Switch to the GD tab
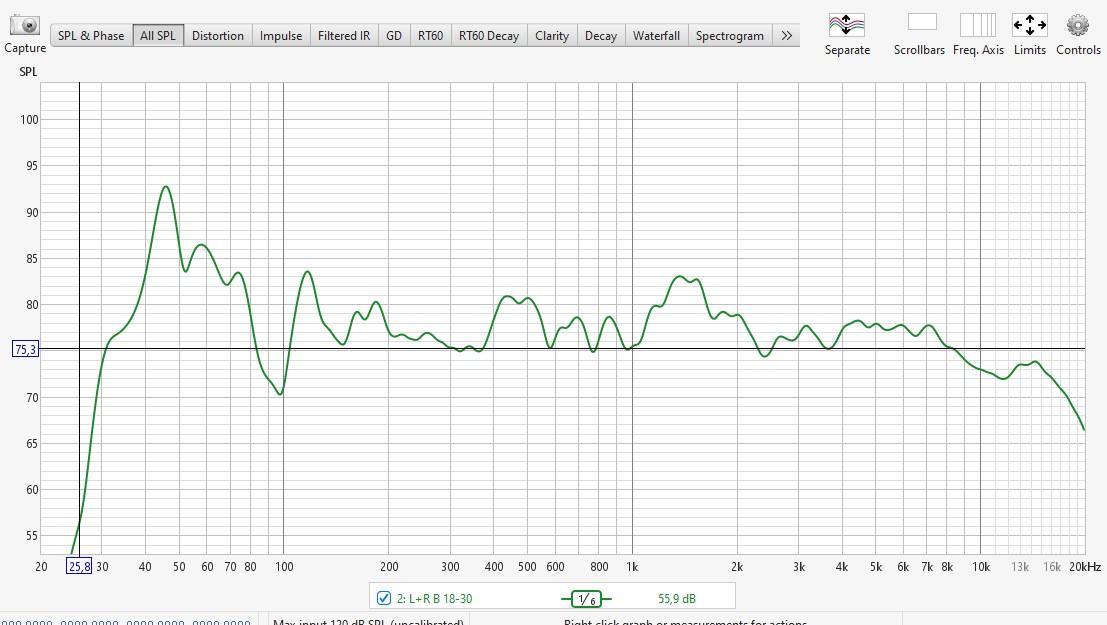Screen dimensions: 1107x625 (394, 35)
